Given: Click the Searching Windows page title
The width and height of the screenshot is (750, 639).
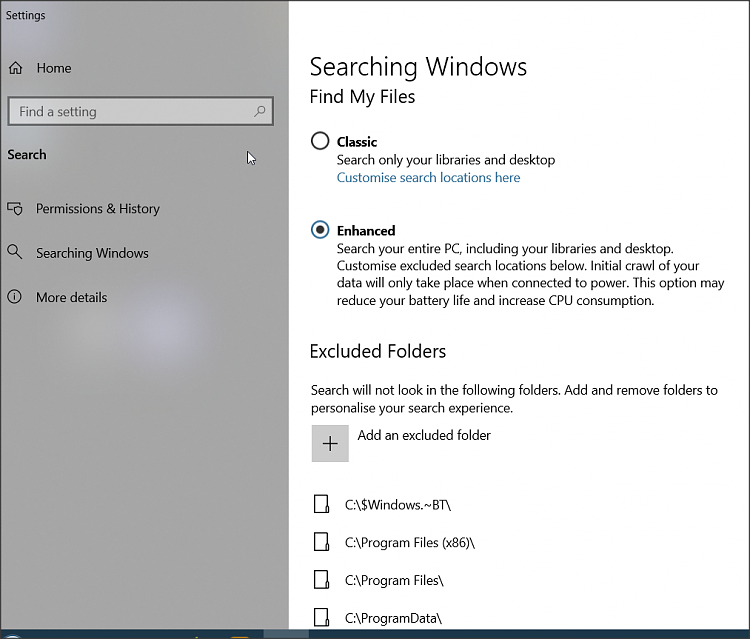Looking at the screenshot, I should (x=418, y=66).
